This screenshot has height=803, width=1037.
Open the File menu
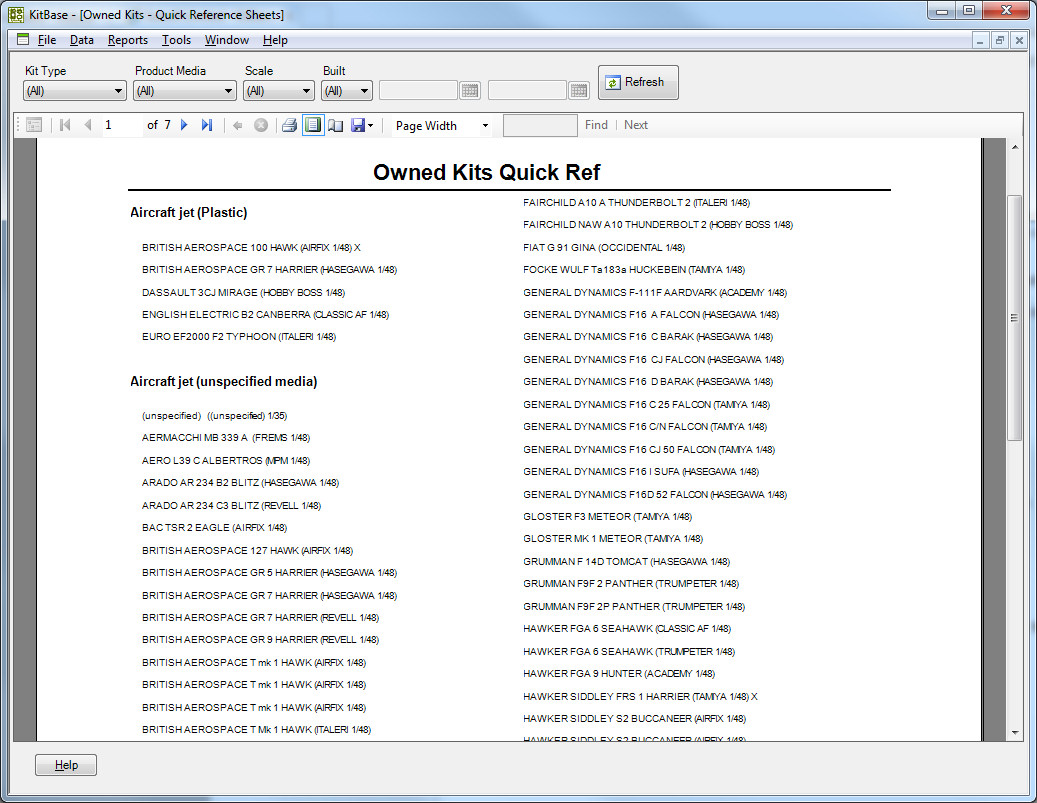click(x=46, y=40)
